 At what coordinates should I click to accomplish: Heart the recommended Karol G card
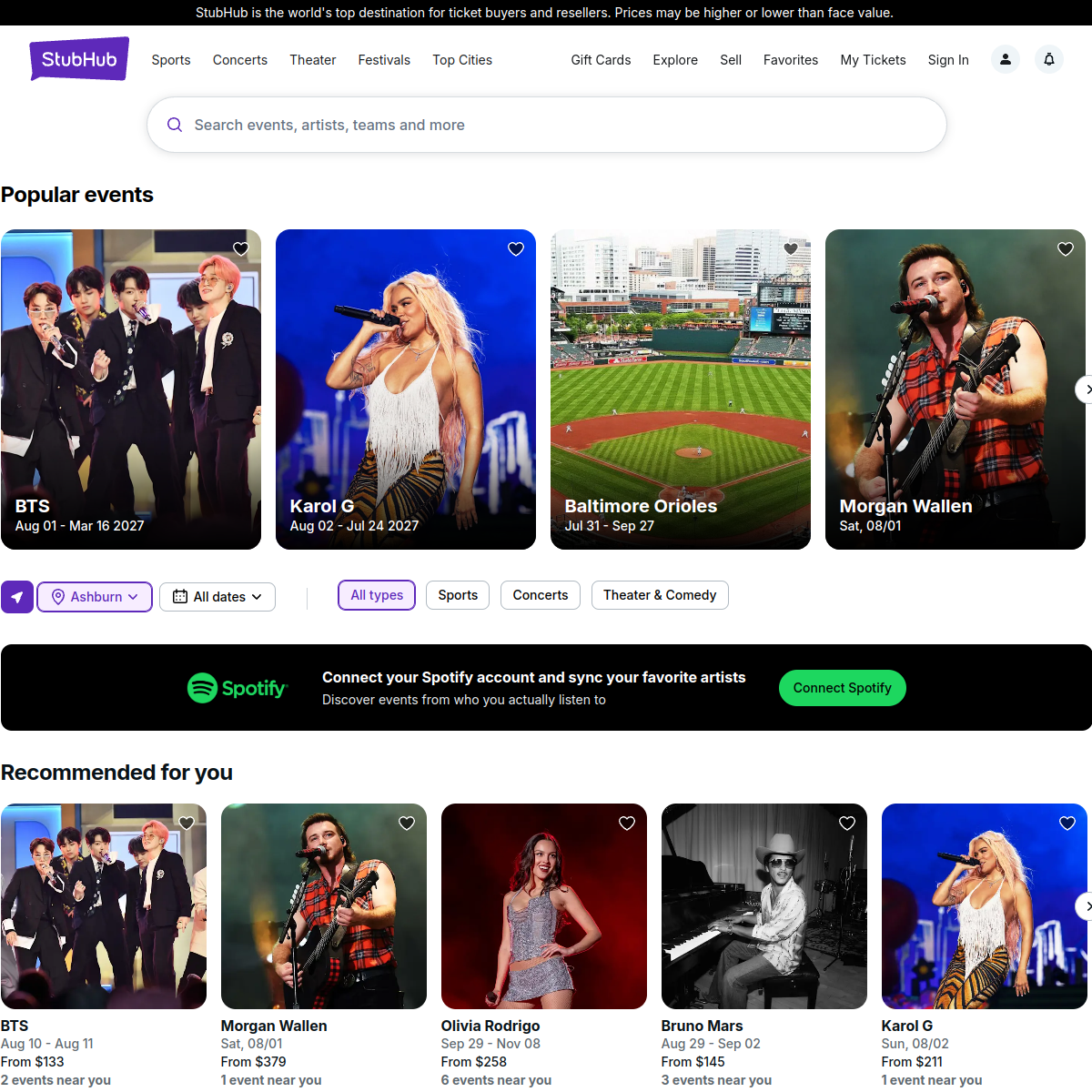tap(1067, 824)
